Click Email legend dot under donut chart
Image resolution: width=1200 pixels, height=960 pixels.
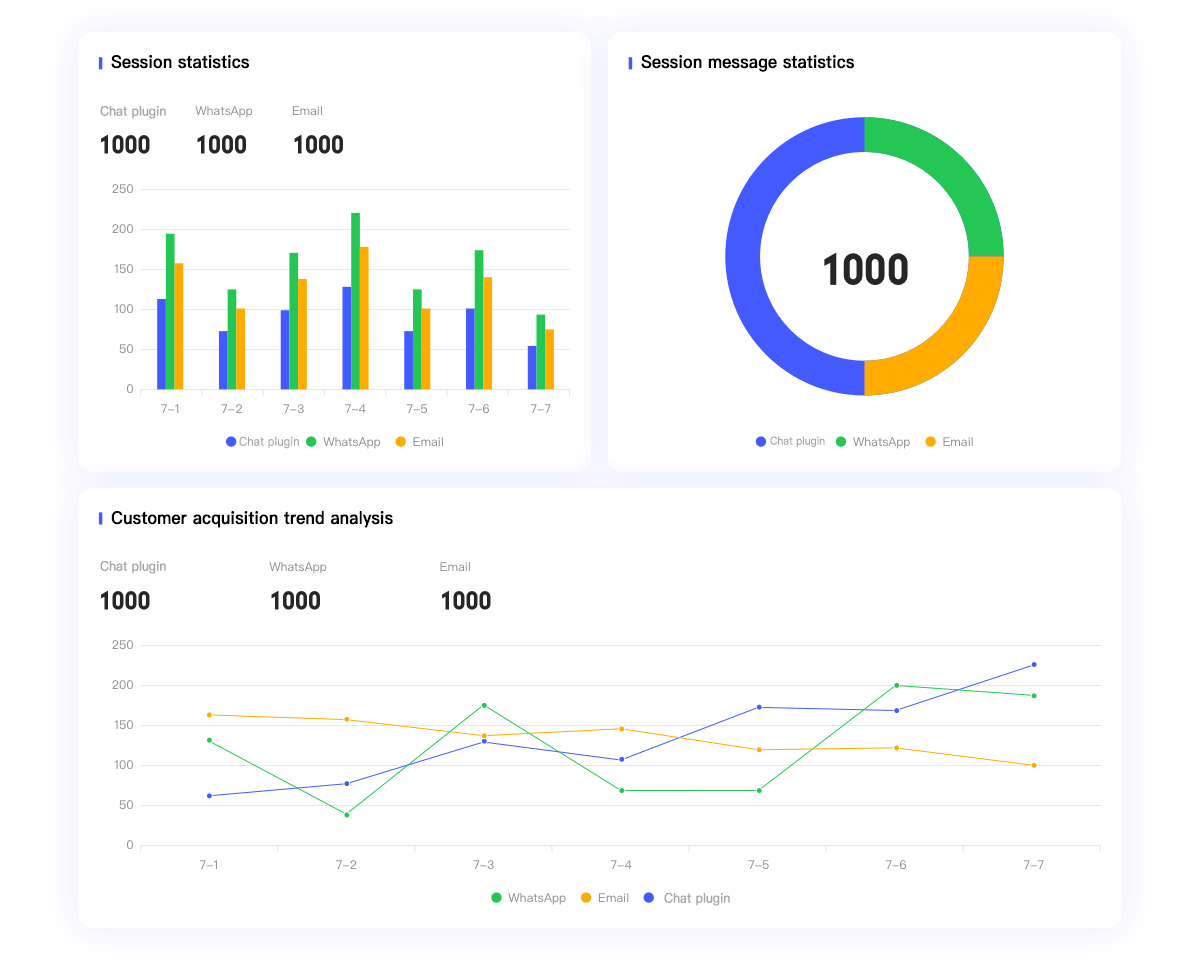[x=931, y=442]
